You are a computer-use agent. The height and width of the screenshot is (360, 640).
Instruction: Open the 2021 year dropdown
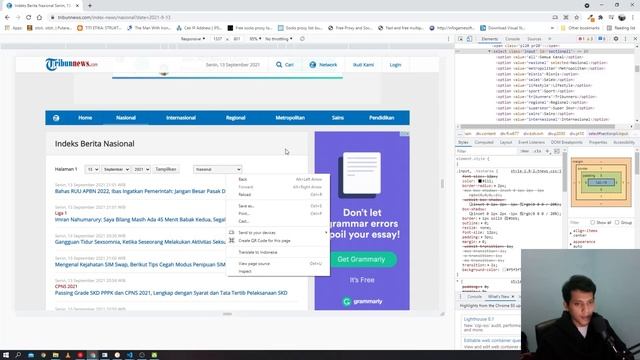point(142,169)
